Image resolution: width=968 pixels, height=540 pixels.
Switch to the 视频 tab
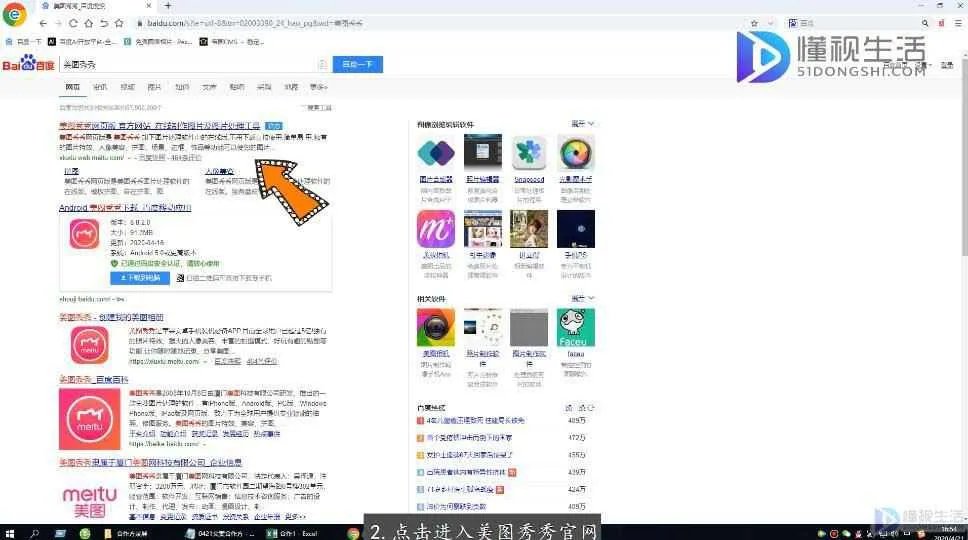pos(127,87)
